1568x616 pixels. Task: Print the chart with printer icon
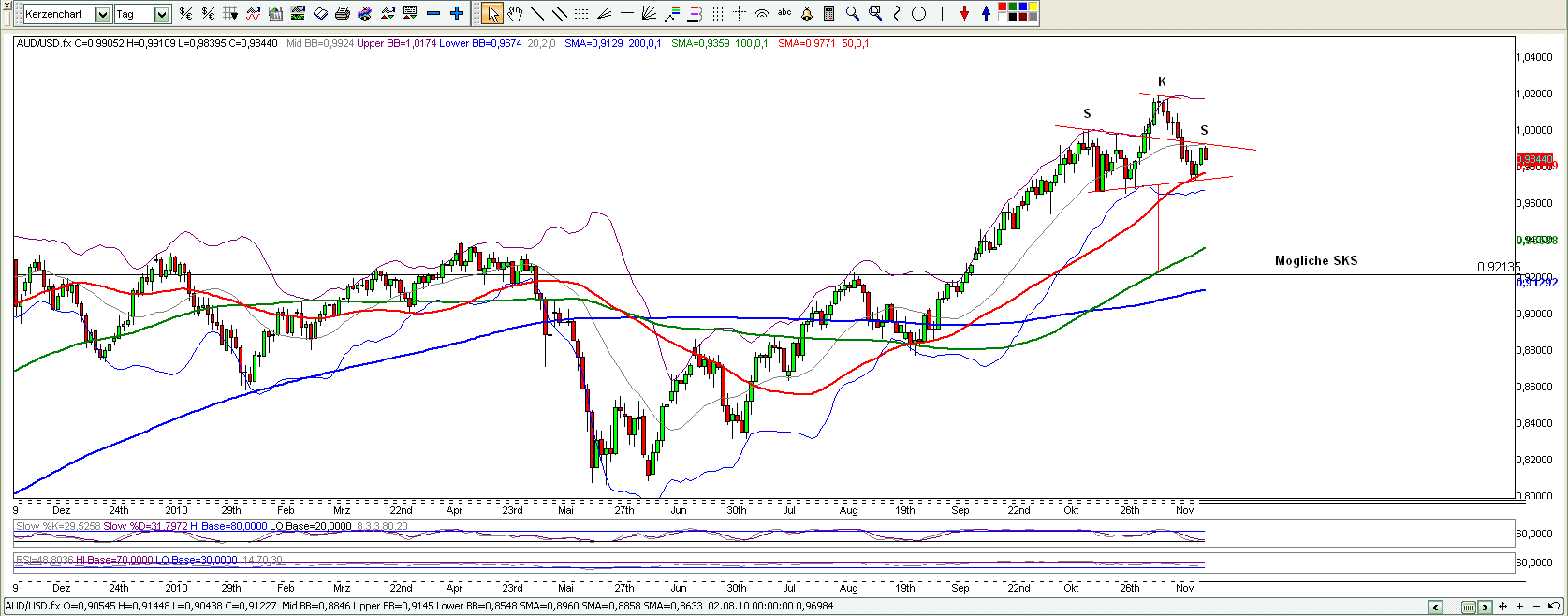pyautogui.click(x=342, y=13)
